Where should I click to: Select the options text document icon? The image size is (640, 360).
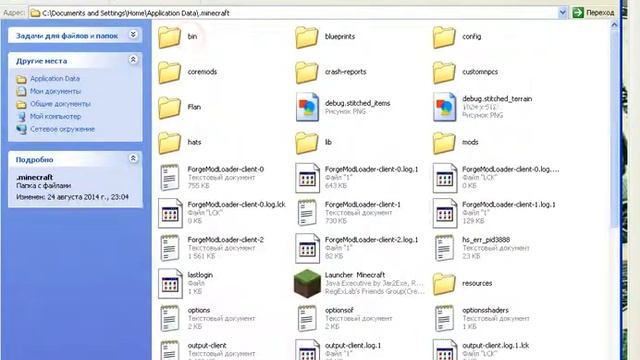click(x=170, y=319)
